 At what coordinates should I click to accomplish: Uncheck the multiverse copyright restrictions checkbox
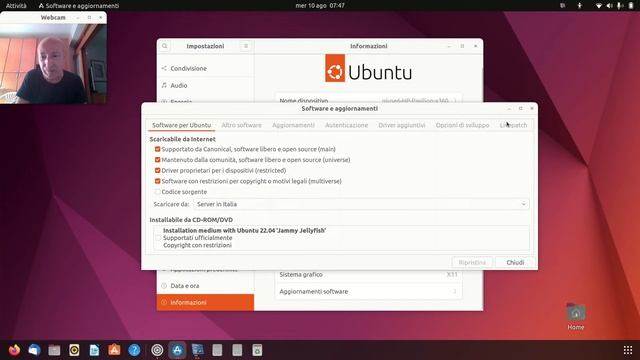click(158, 181)
